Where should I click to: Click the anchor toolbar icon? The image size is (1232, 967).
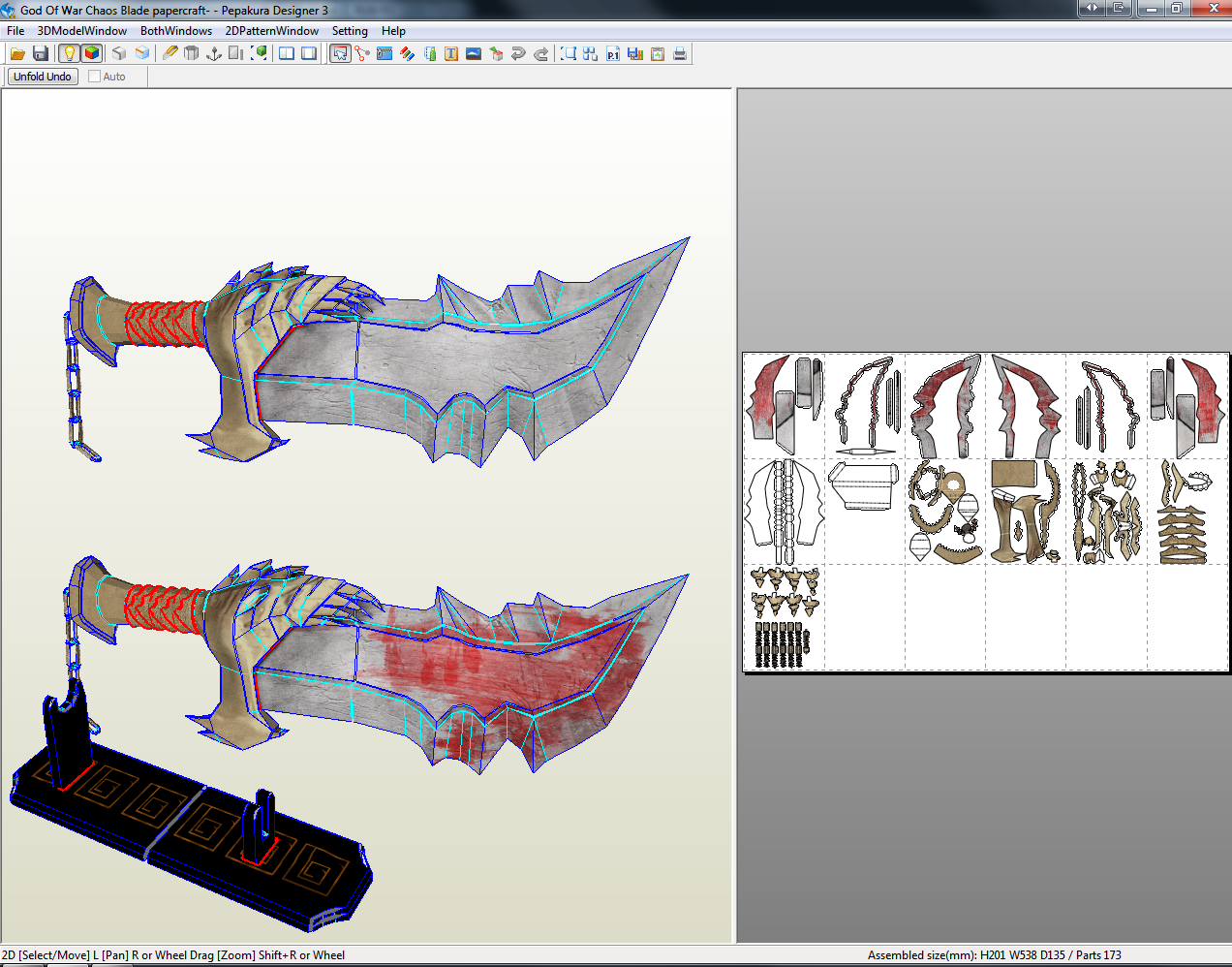tap(214, 53)
